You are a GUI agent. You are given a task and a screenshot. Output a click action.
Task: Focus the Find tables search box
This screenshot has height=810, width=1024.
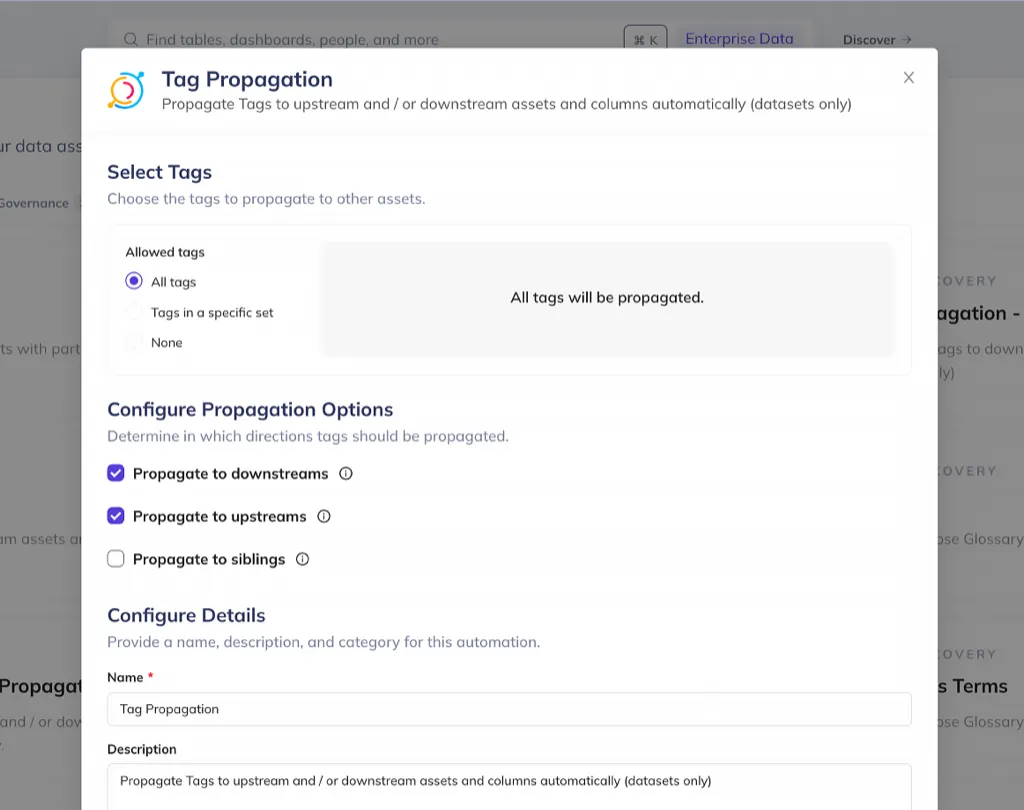coord(380,40)
